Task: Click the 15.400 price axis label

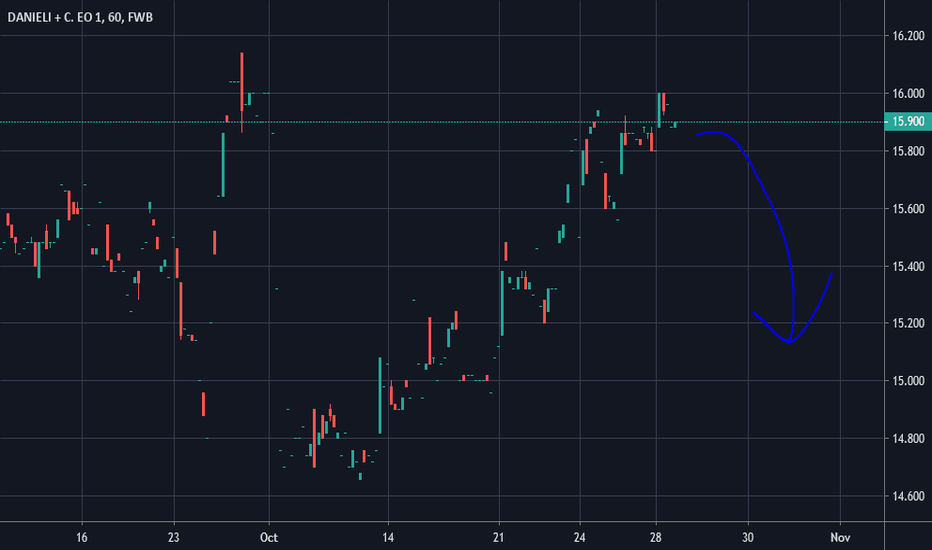Action: coord(908,266)
